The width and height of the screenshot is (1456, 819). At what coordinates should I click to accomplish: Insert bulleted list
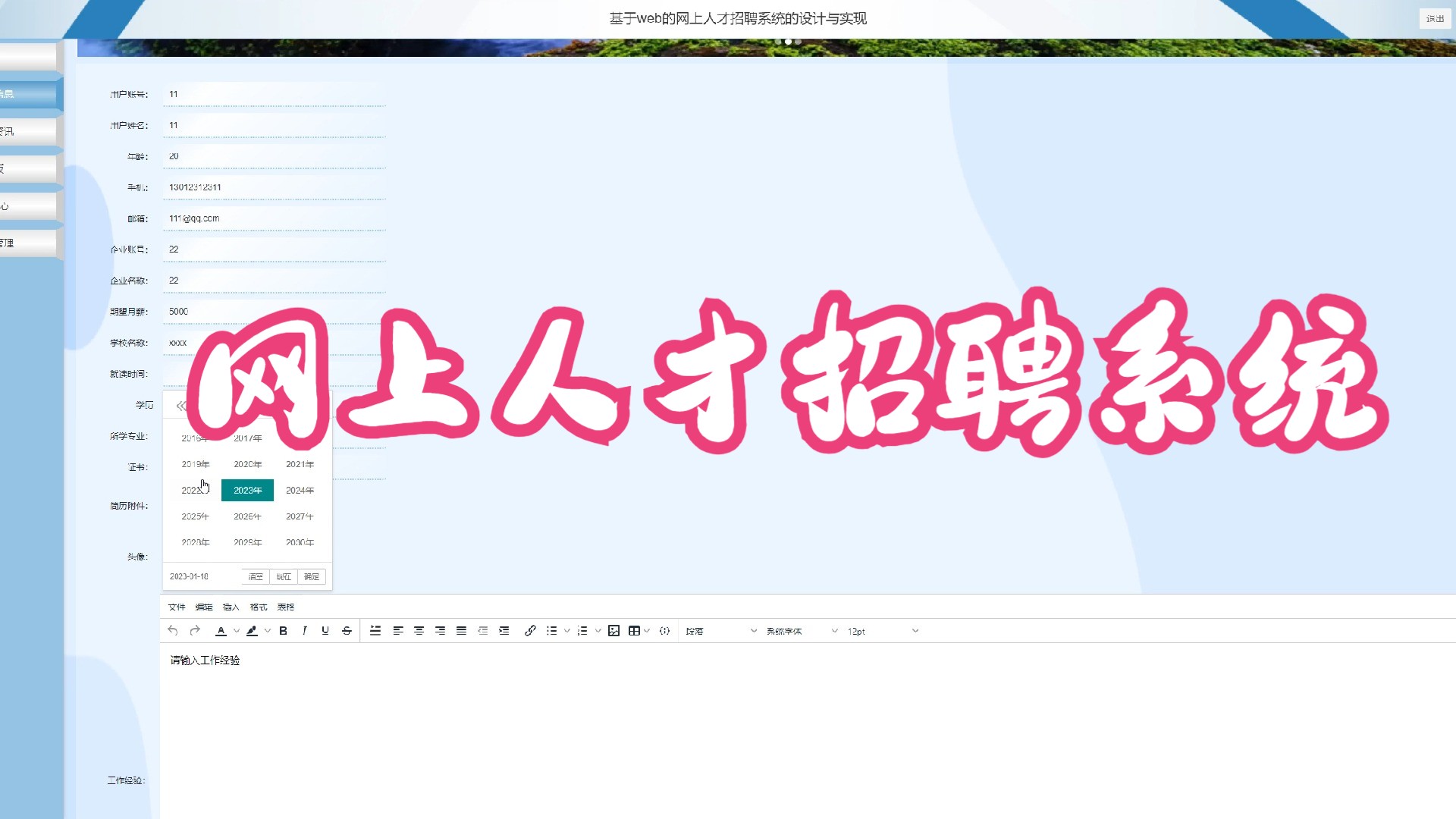click(551, 630)
